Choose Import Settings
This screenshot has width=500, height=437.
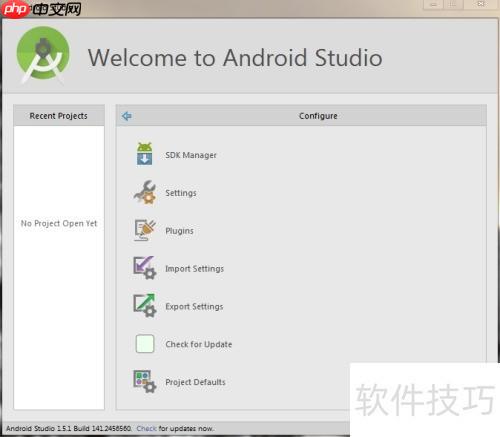195,269
